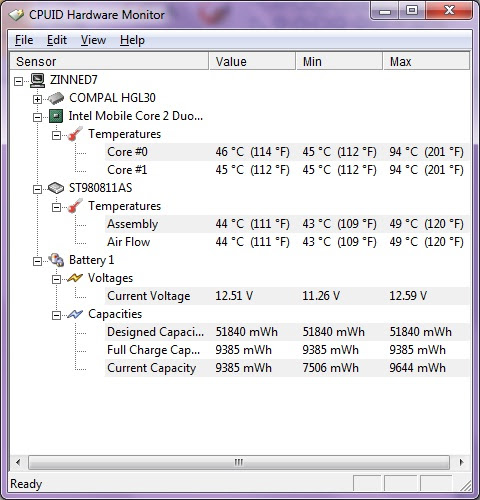Select the Battery 1 label

click(x=91, y=260)
